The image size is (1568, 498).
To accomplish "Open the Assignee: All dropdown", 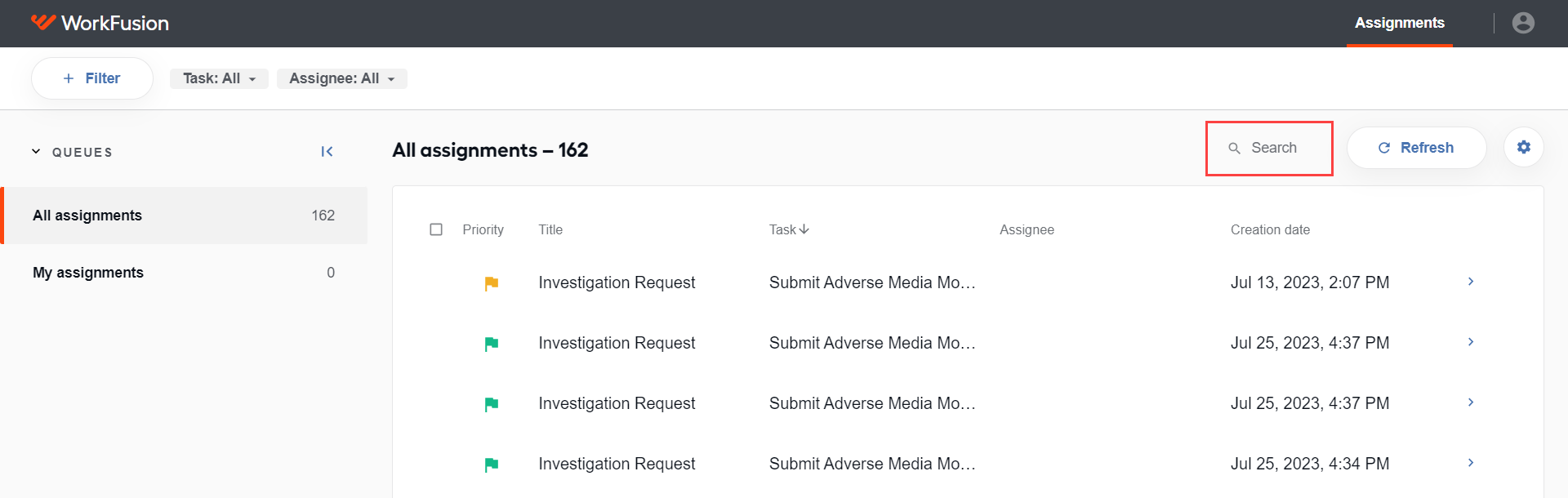I will point(342,78).
